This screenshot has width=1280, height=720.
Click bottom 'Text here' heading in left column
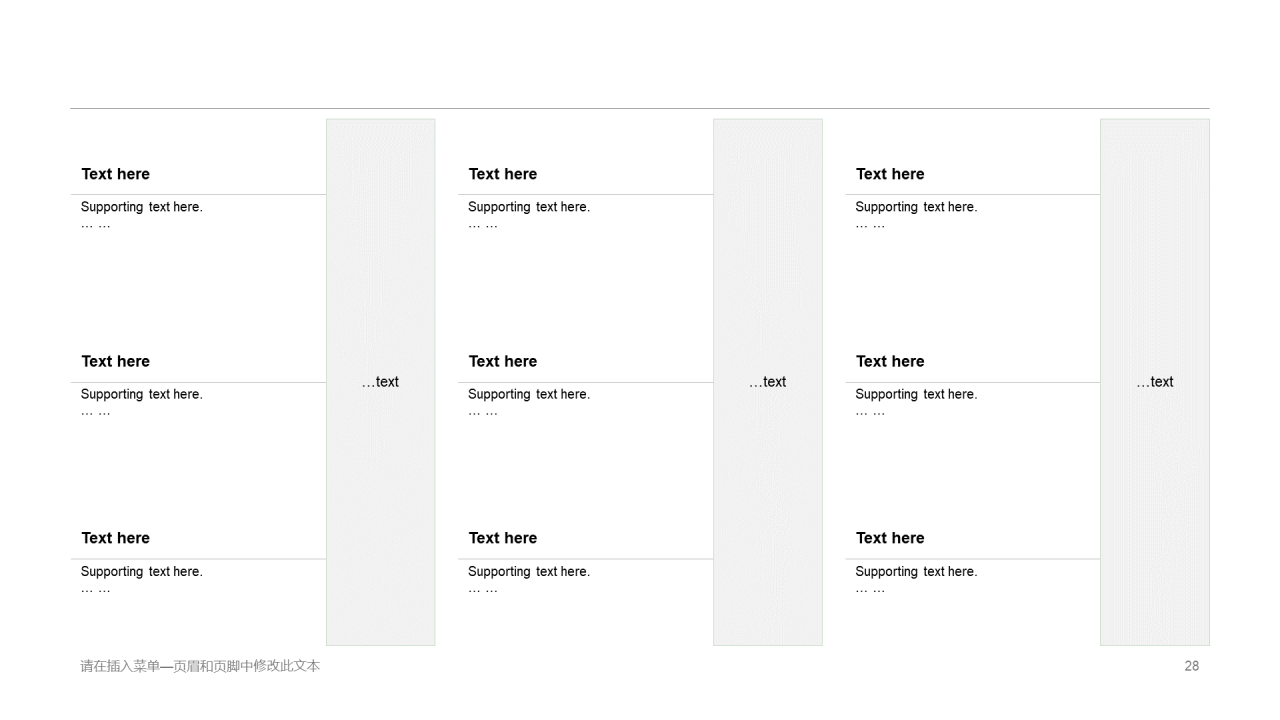[x=116, y=538]
